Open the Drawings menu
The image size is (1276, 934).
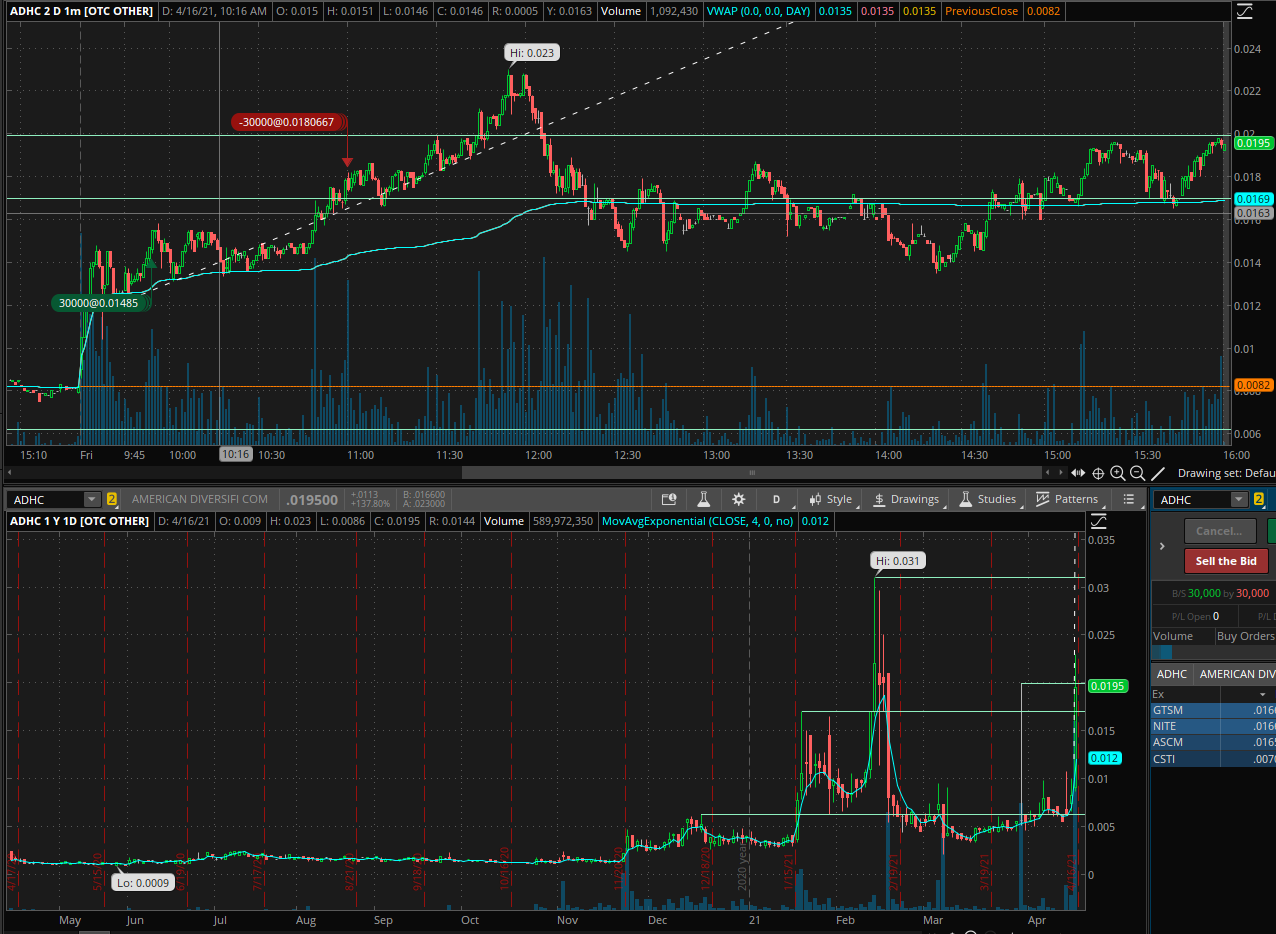(906, 499)
